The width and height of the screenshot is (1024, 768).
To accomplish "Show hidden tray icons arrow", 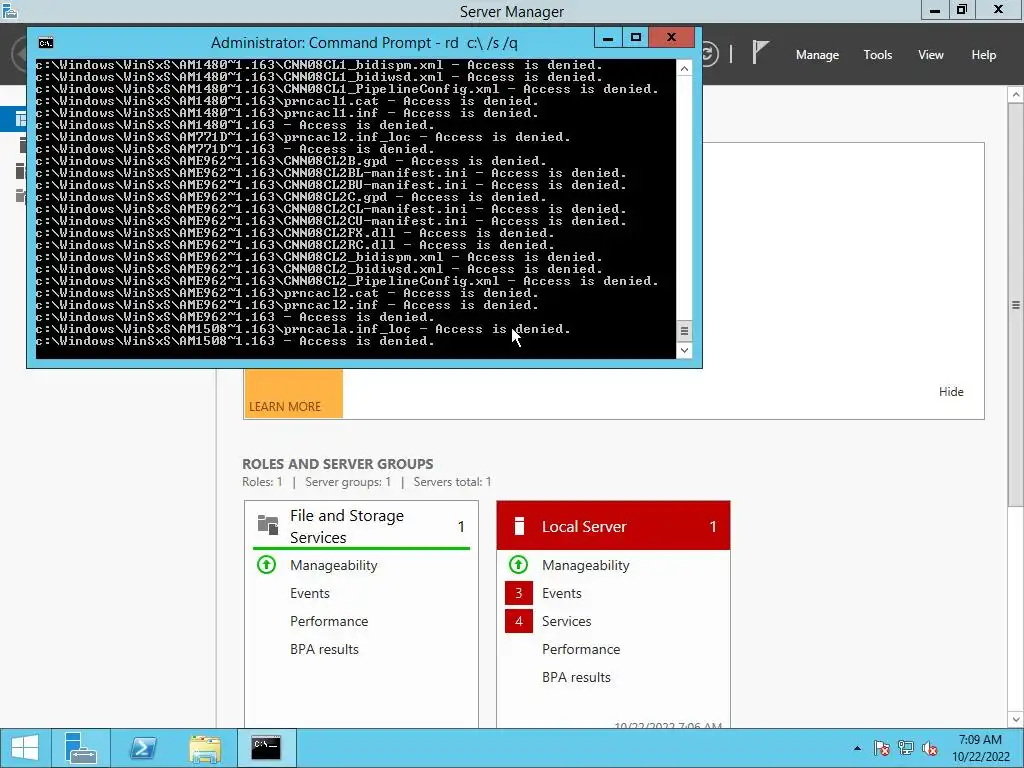I will click(857, 748).
